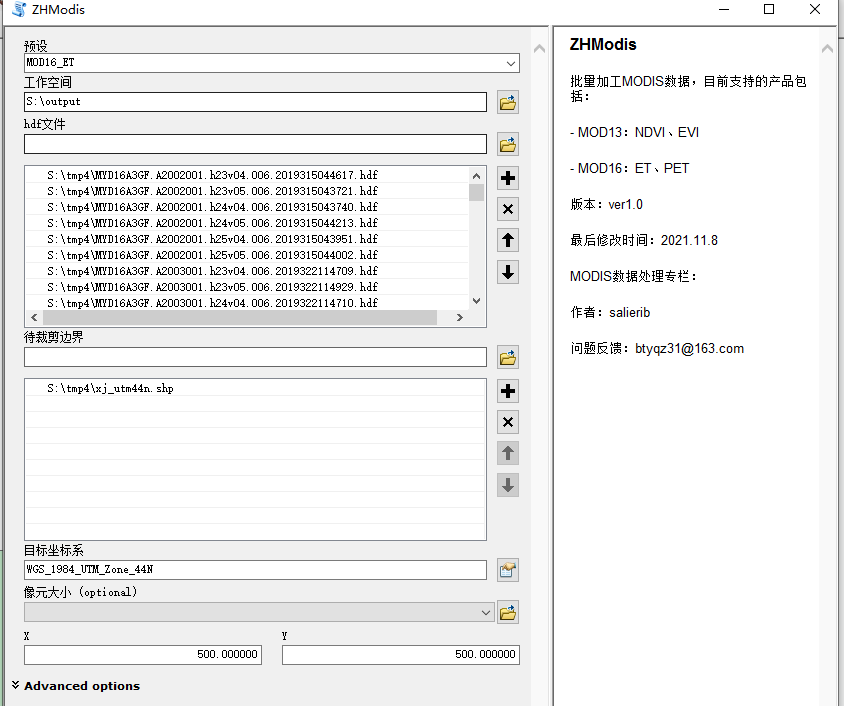Click the version text ver1.0
844x706 pixels.
point(625,204)
